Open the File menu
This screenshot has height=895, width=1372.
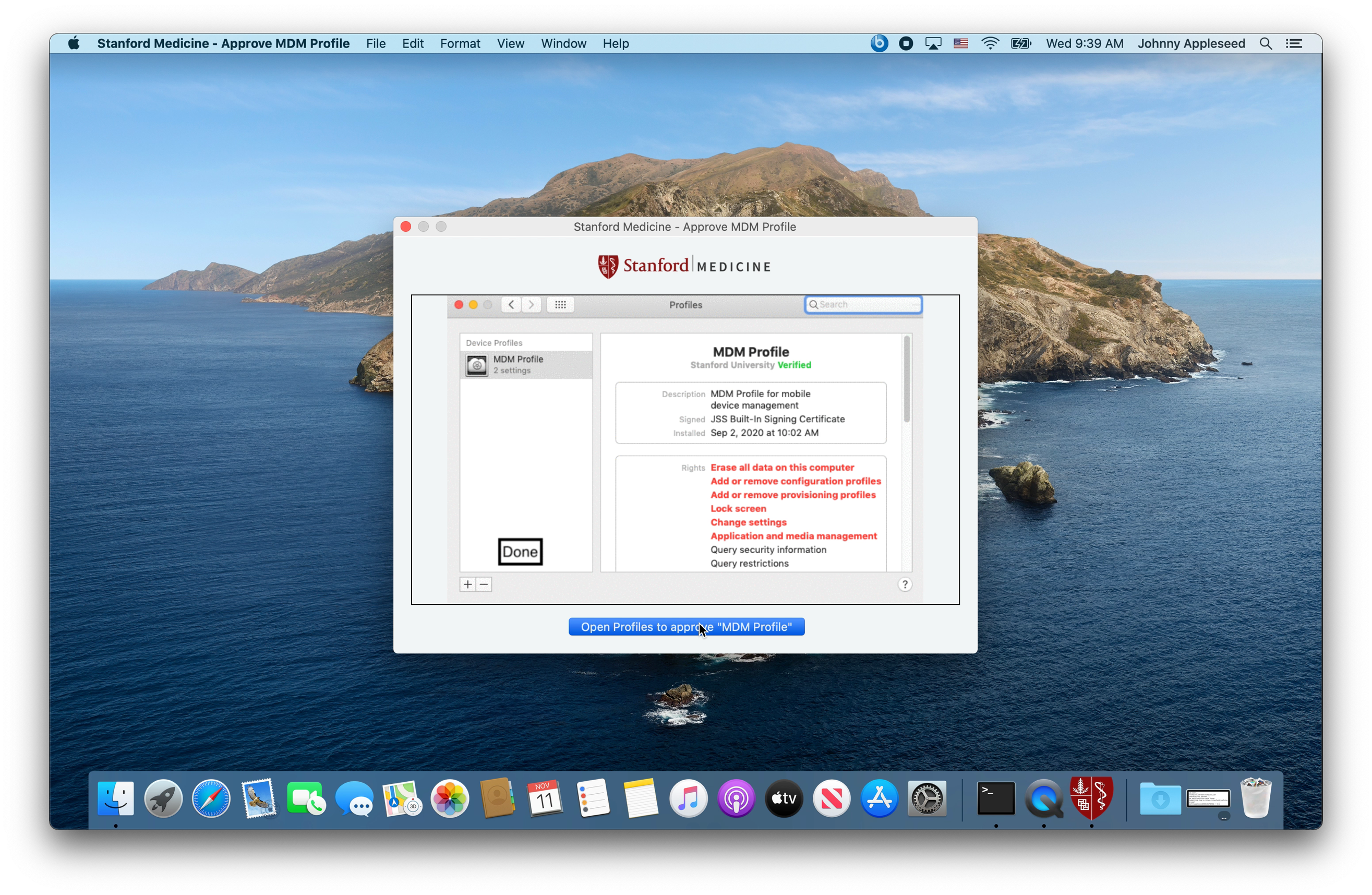(376, 43)
